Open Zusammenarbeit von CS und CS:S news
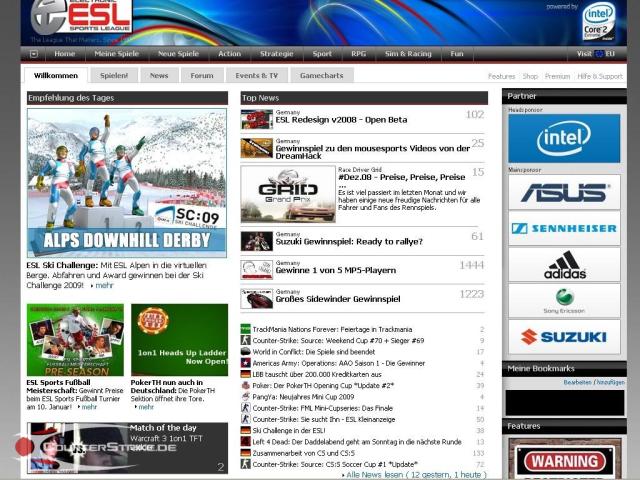The image size is (640, 480). pos(303,453)
